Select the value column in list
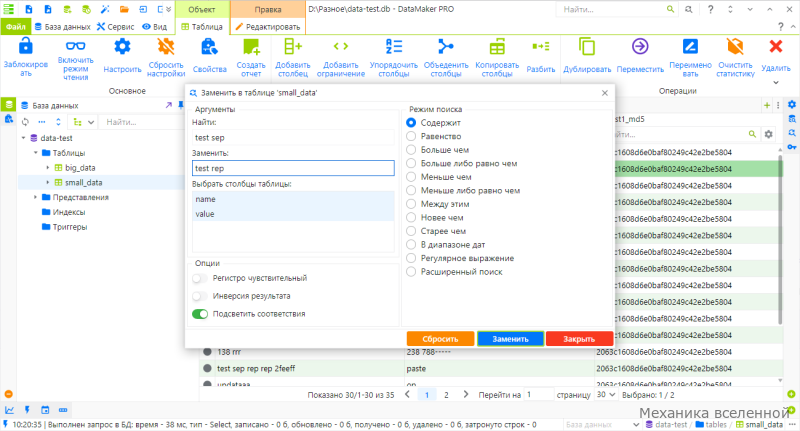Viewport: 800px width, 431px height. (293, 214)
